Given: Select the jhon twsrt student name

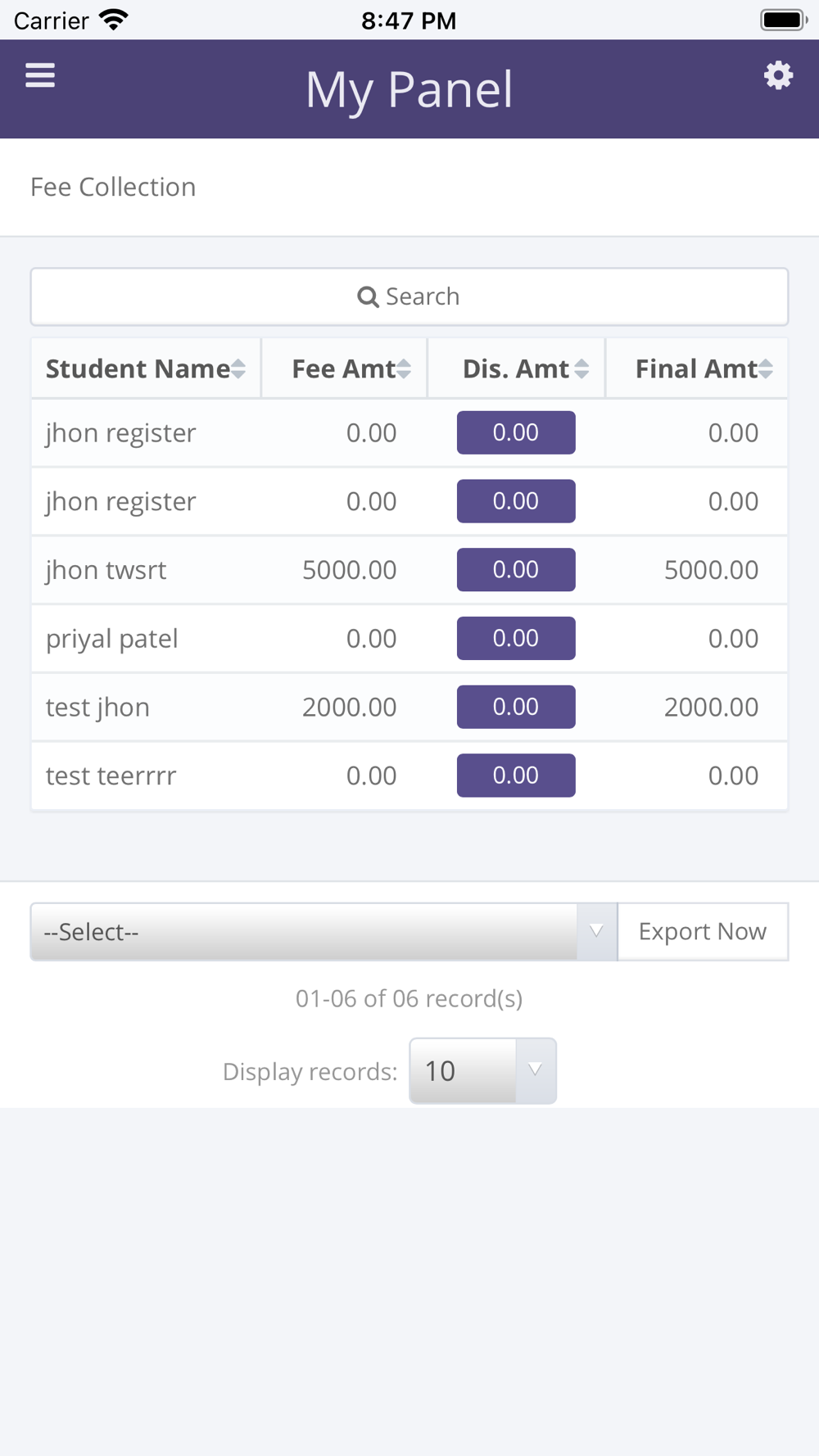Looking at the screenshot, I should pos(106,570).
